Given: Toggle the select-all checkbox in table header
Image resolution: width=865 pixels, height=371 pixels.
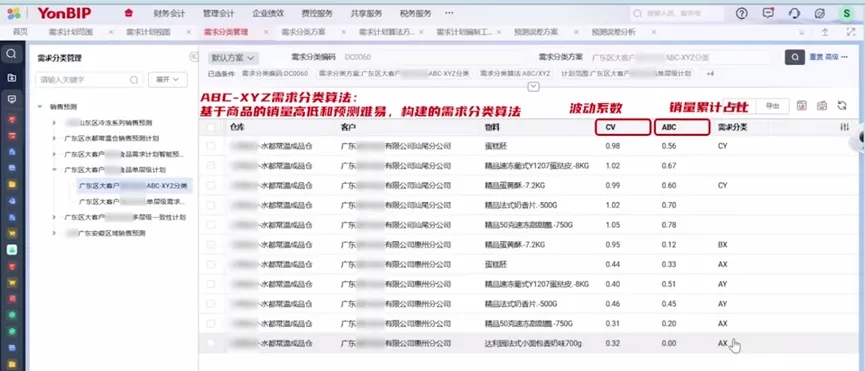Looking at the screenshot, I should tap(211, 128).
